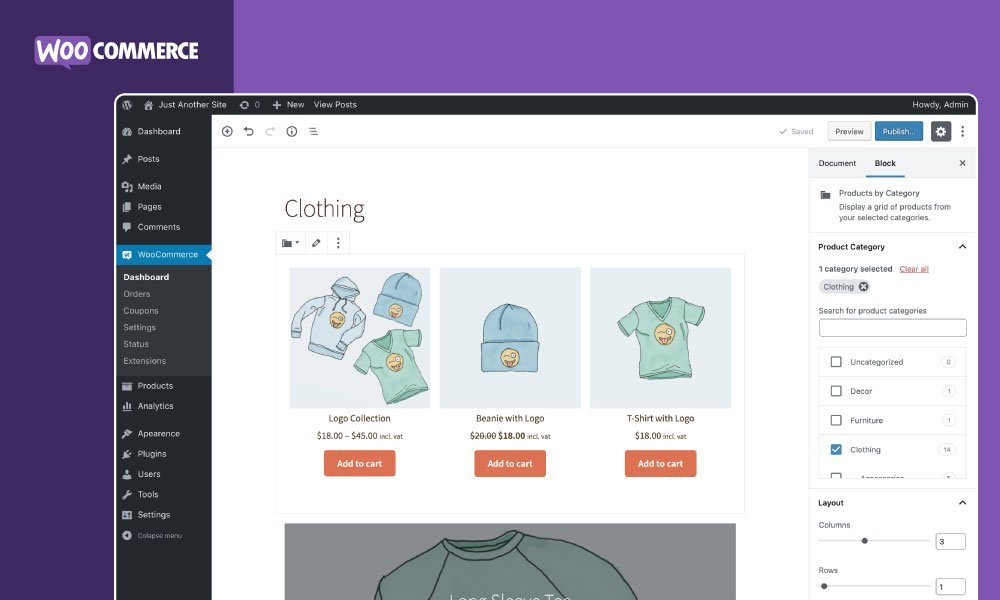The width and height of the screenshot is (1000, 600).
Task: Click the T-Shirt with Logo product image
Action: [x=661, y=338]
